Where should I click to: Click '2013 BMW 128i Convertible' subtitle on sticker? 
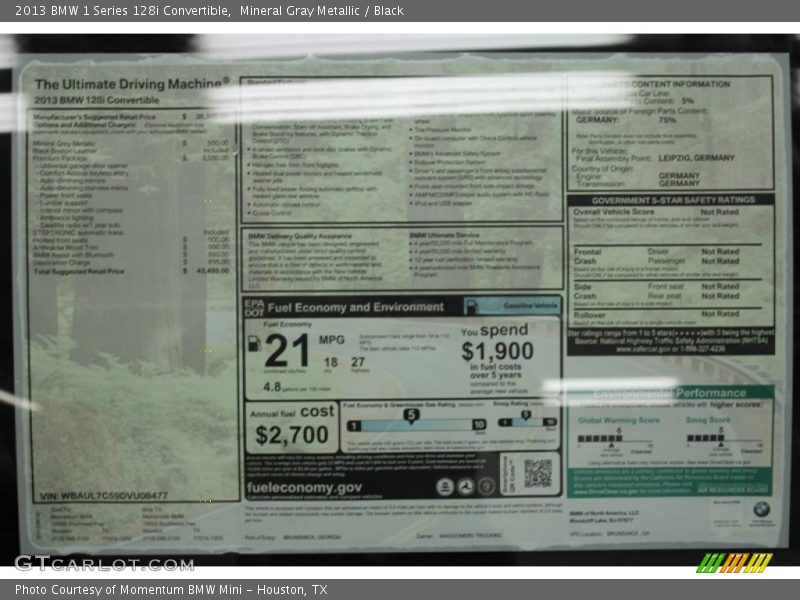tap(96, 100)
